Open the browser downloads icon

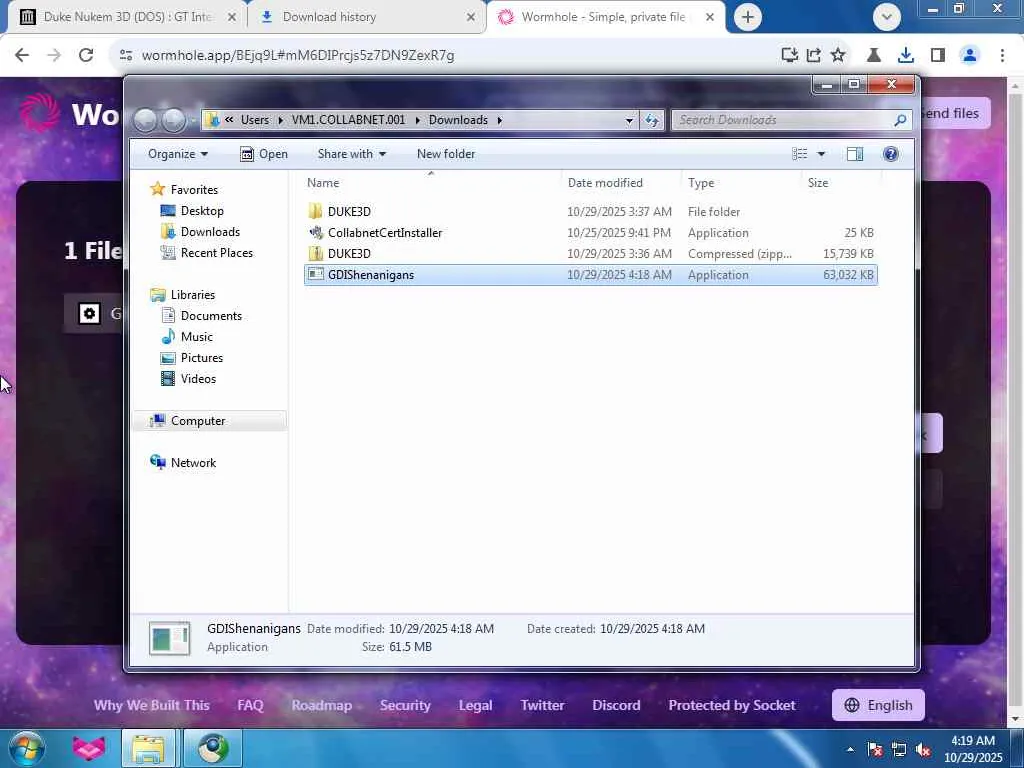click(x=905, y=55)
